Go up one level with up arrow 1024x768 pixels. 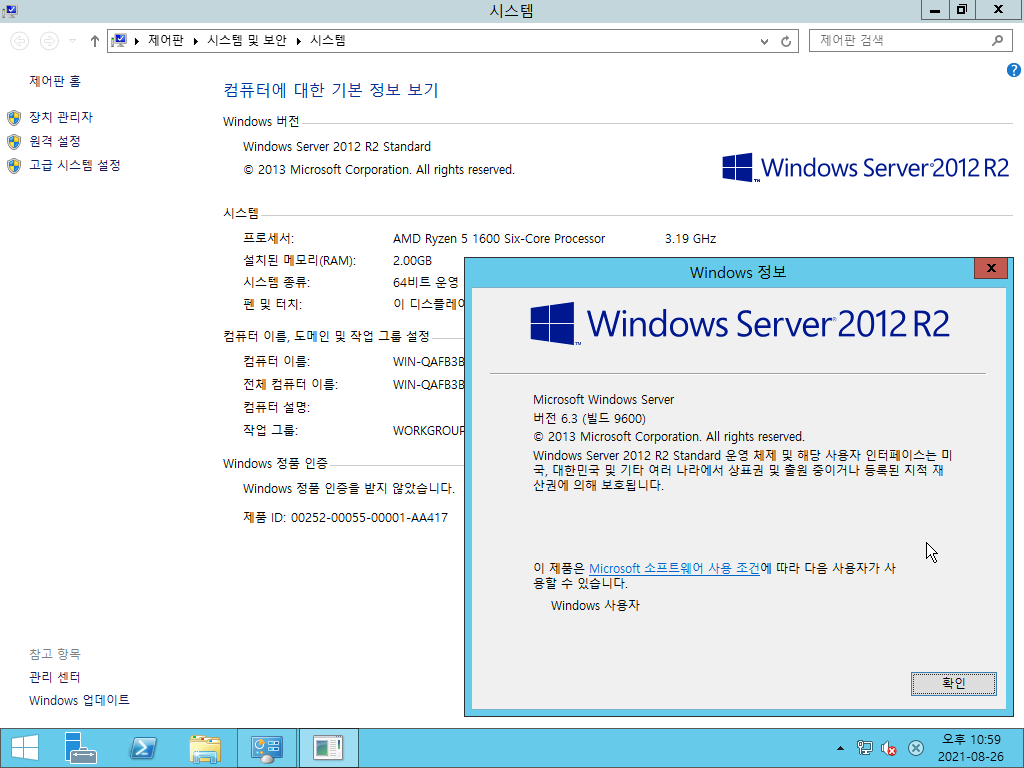coord(95,41)
